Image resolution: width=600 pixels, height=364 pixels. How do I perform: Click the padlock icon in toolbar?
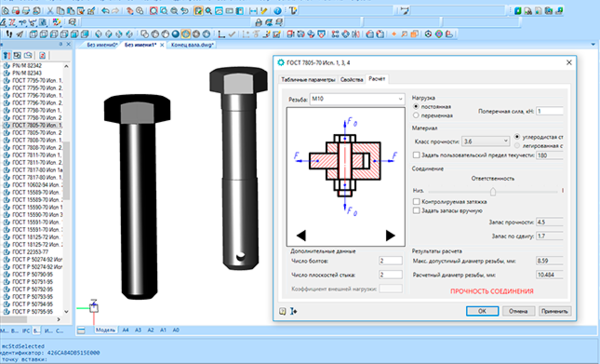click(x=258, y=23)
